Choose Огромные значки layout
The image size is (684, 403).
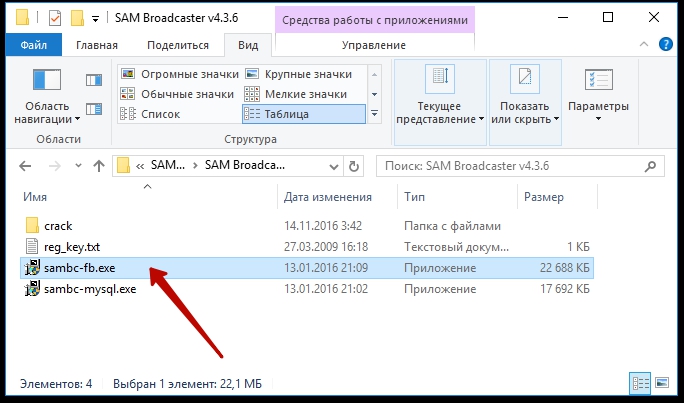(x=180, y=74)
